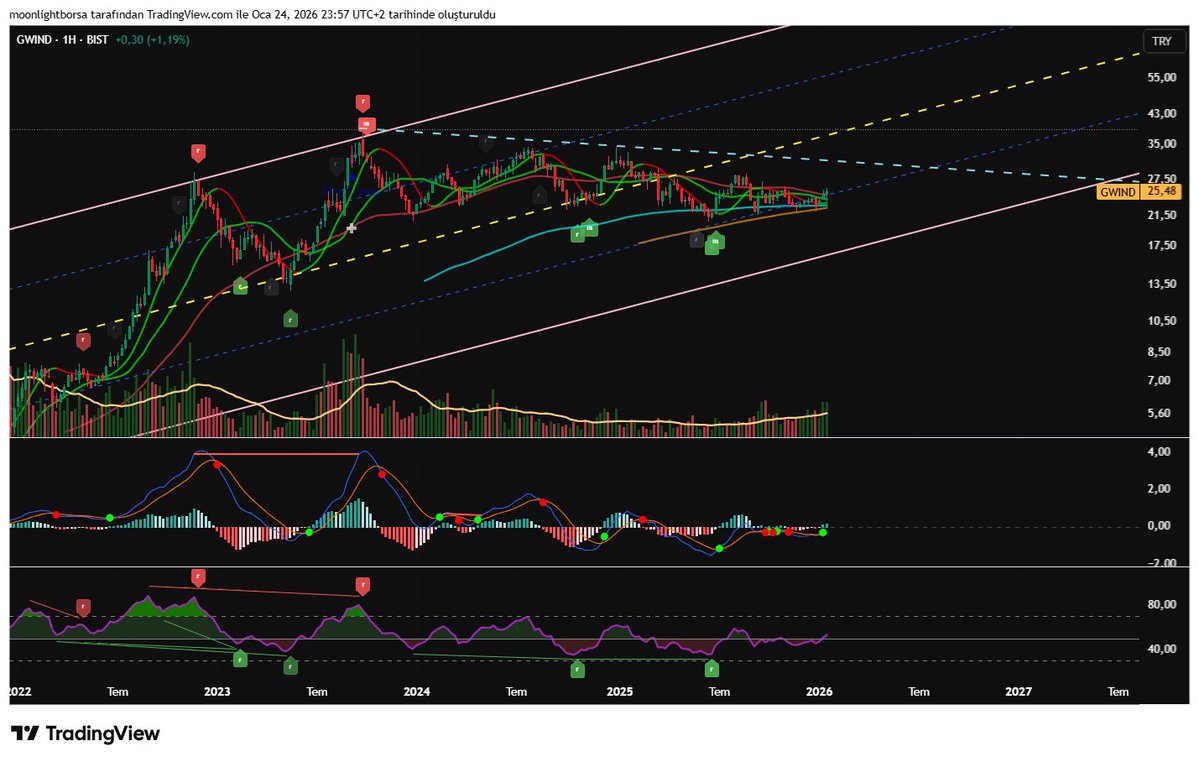
Task: Click the white plus marker on mid-2023 price rally
Action: tap(352, 228)
